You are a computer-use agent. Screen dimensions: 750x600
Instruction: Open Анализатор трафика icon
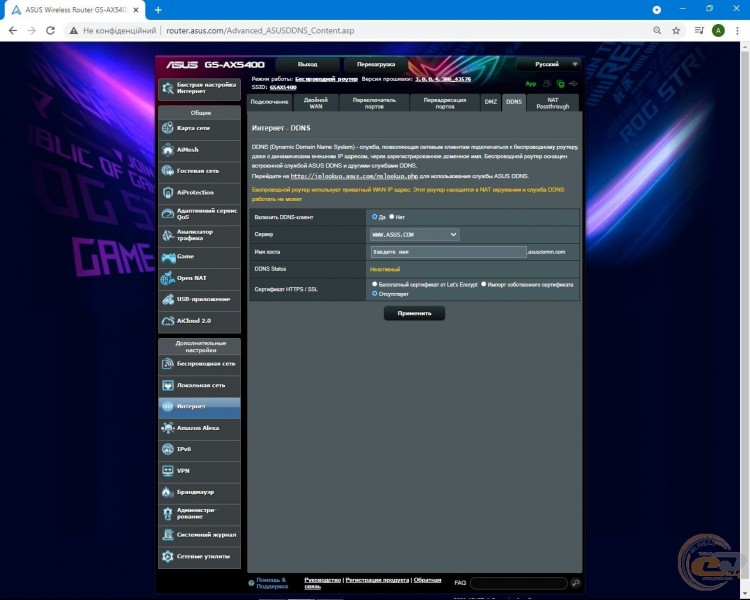tap(167, 235)
